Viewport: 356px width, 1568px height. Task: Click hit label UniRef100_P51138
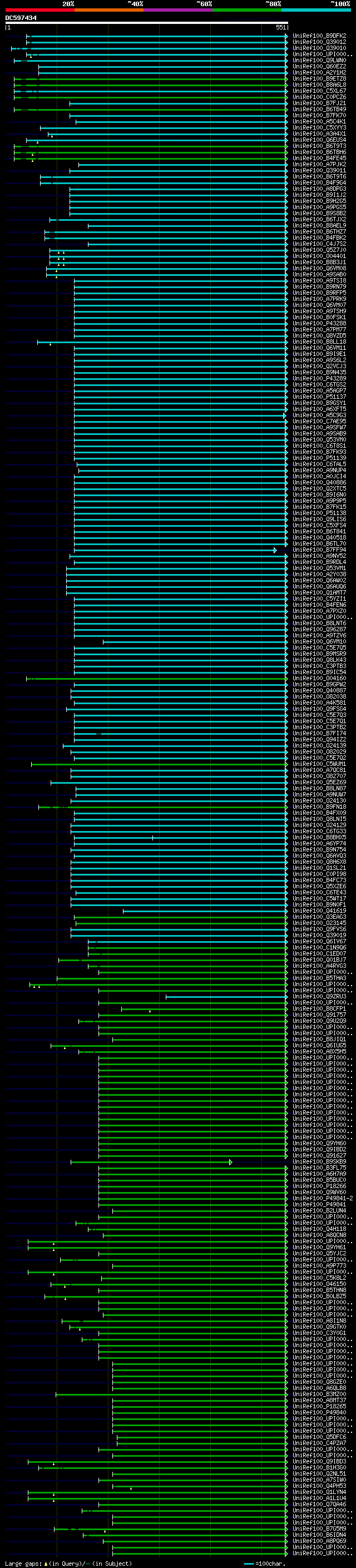coord(319,513)
